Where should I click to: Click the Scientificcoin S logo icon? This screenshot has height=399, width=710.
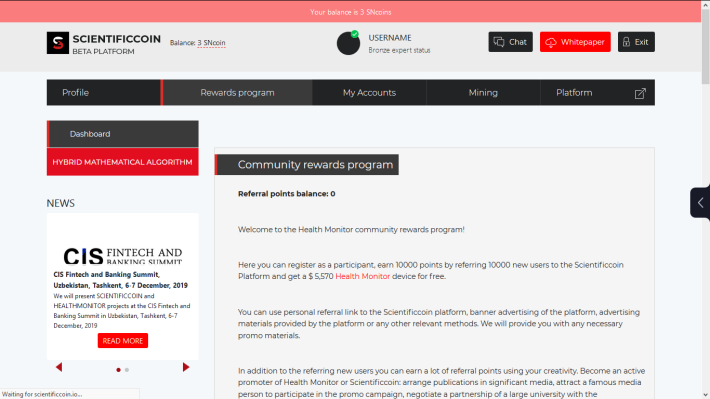(58, 43)
